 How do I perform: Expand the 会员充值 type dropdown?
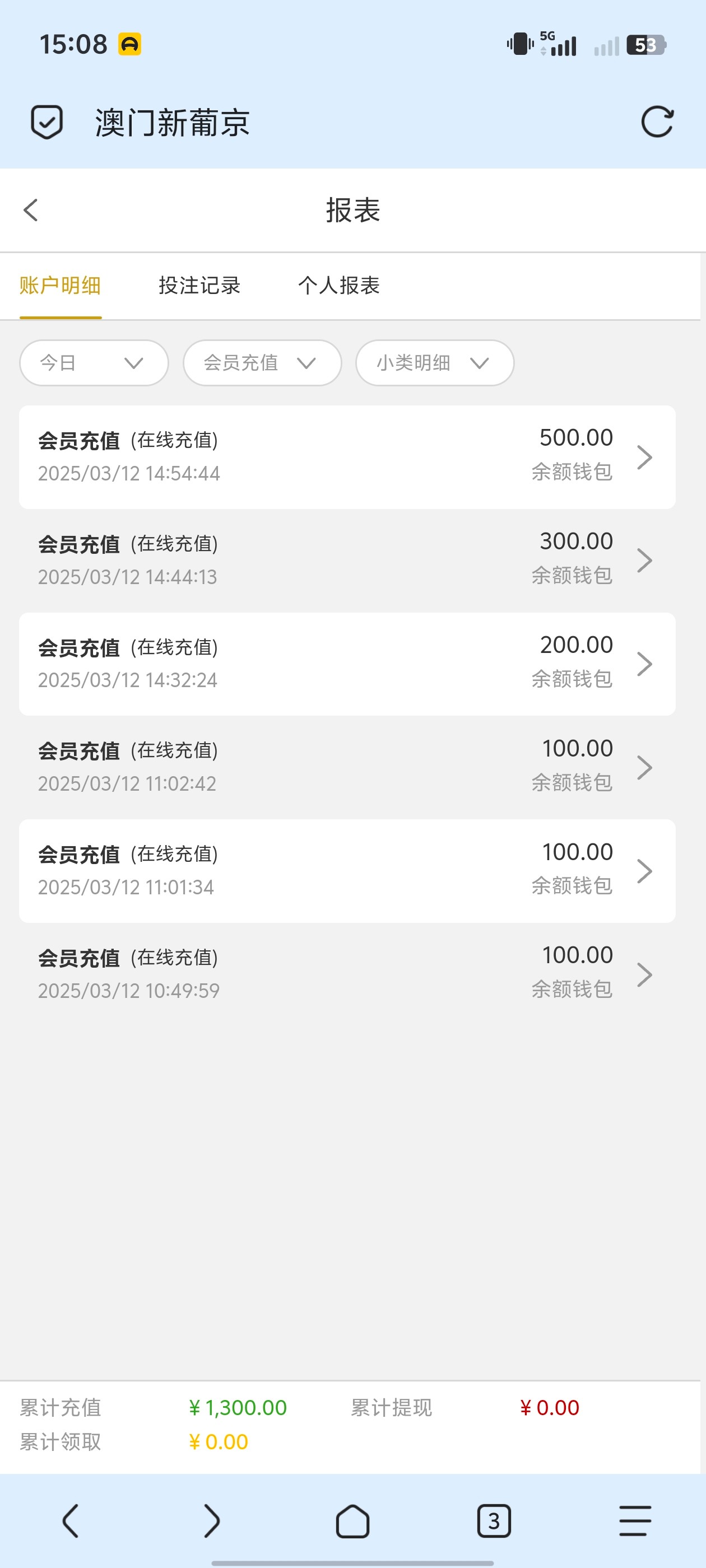click(262, 363)
